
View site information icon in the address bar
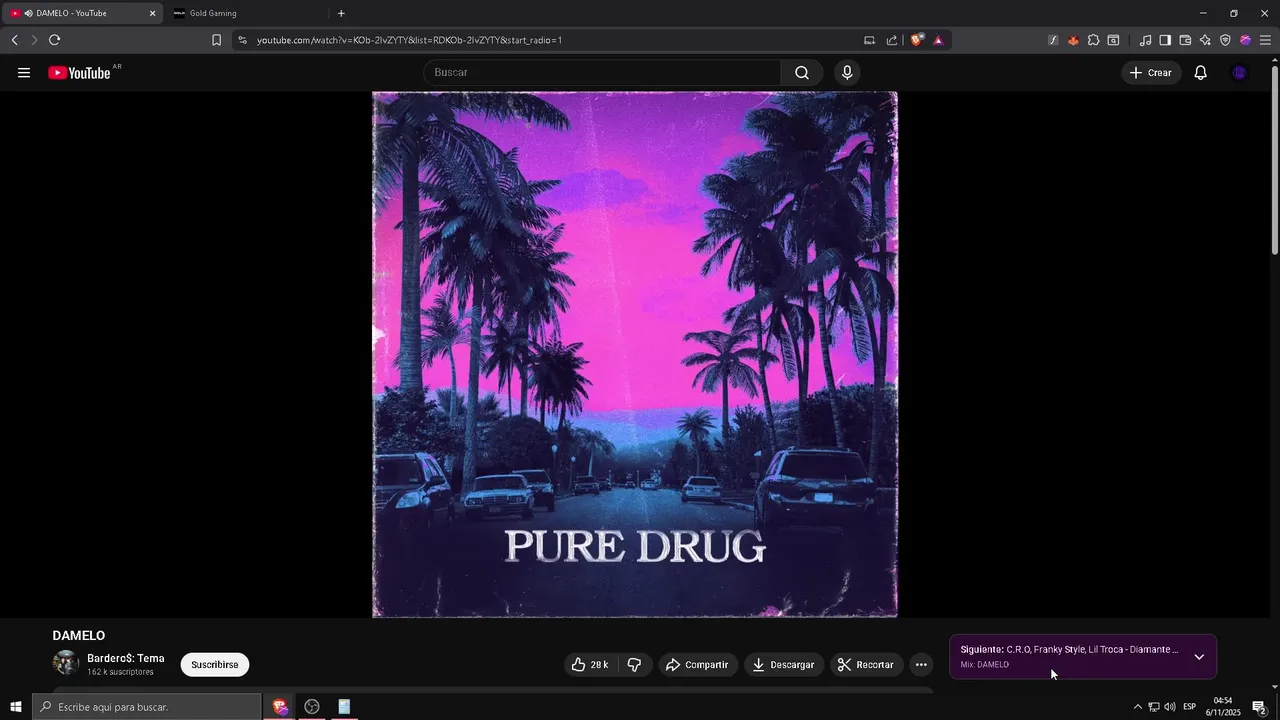[x=242, y=40]
